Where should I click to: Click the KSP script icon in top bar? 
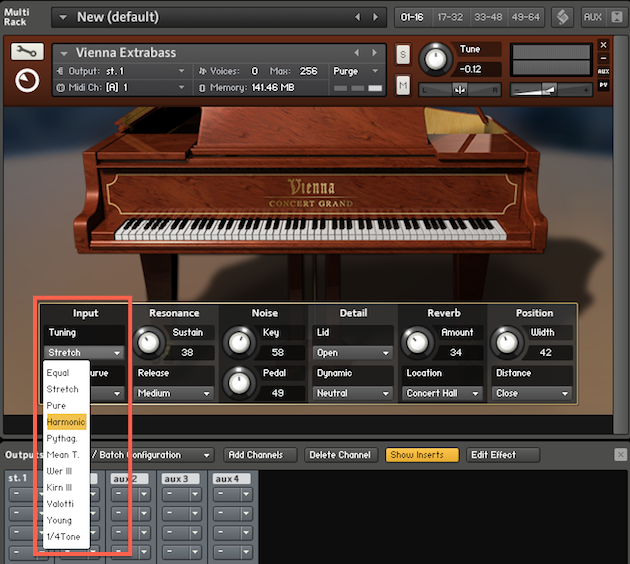tap(562, 17)
